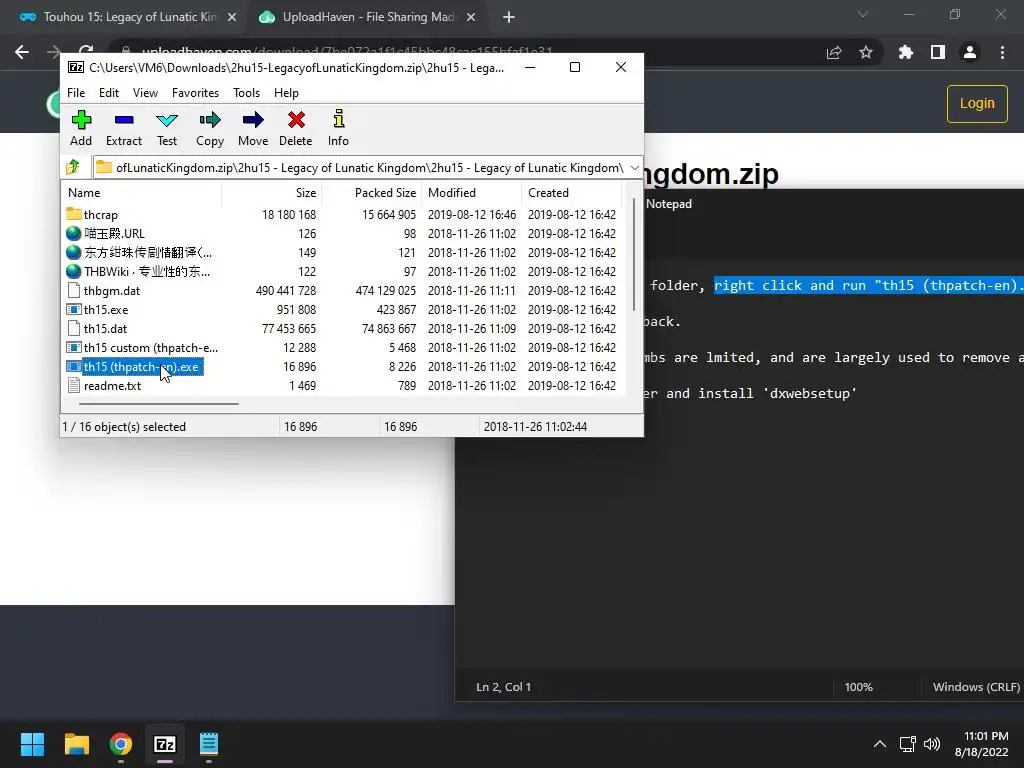The height and width of the screenshot is (768, 1024).
Task: Toggle Chrome side panel icon
Action: tap(938, 52)
